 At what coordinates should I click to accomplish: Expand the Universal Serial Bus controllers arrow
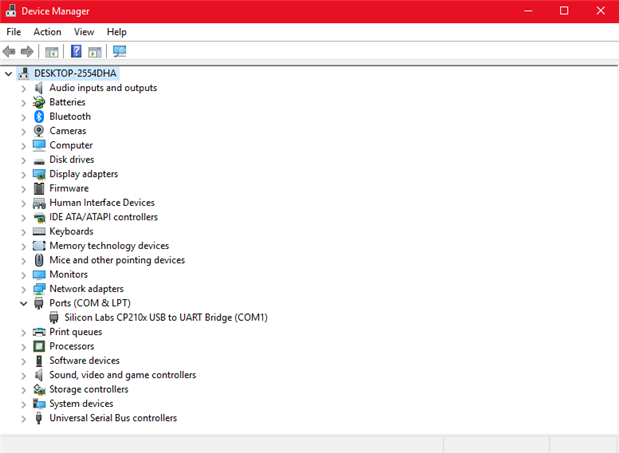pos(24,419)
